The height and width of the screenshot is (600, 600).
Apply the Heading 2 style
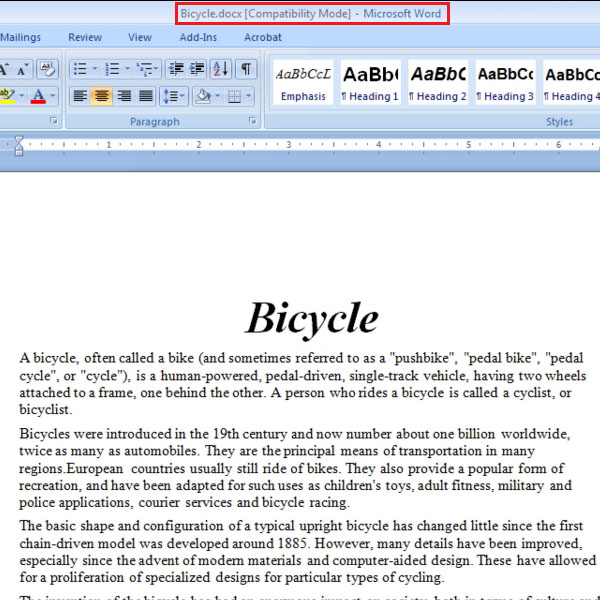pyautogui.click(x=438, y=82)
